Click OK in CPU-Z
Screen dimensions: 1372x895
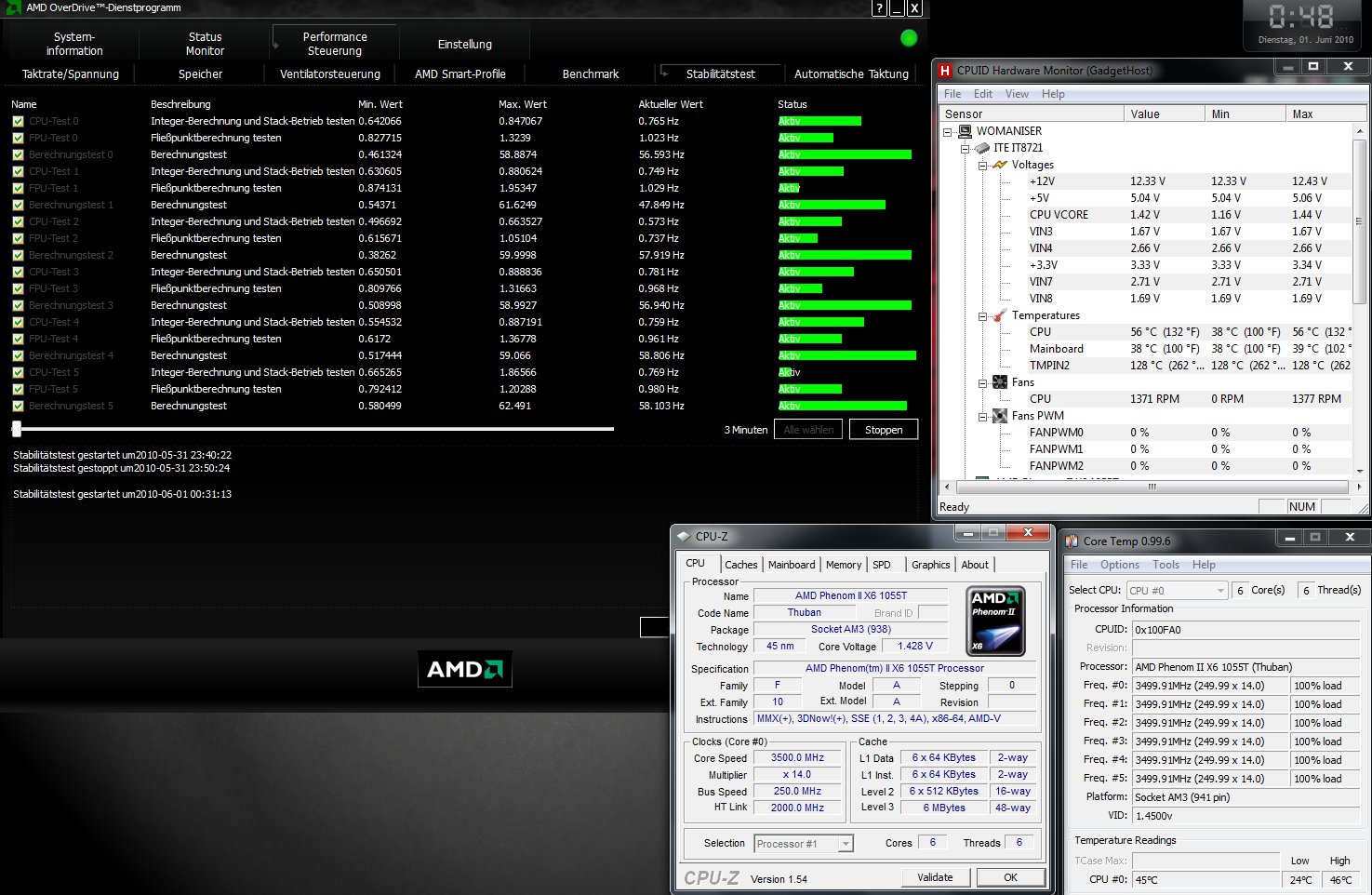pos(1010,877)
